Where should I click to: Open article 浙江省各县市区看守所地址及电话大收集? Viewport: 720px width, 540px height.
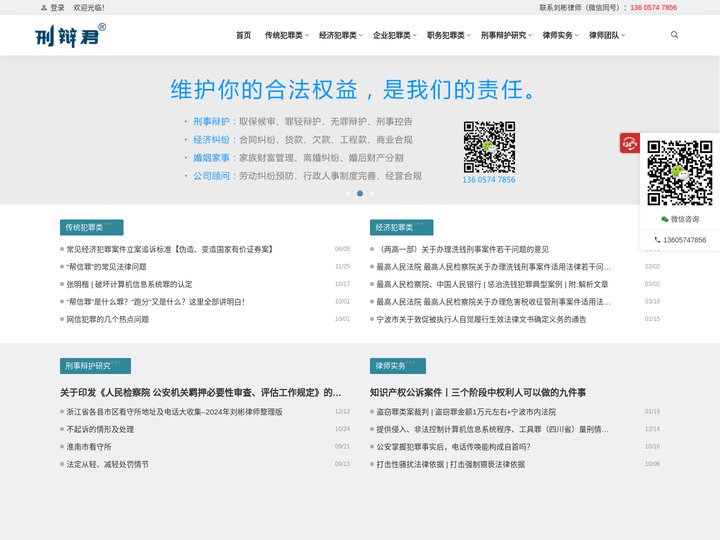coord(174,412)
